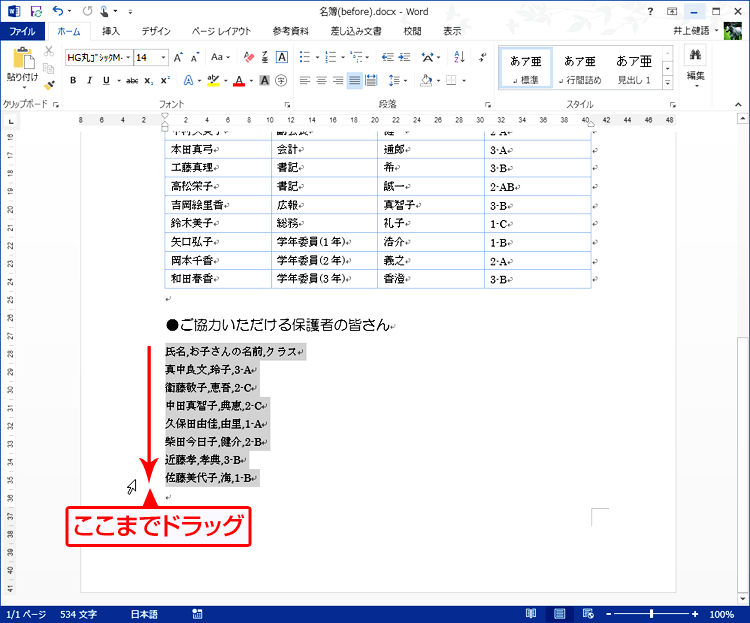Switch to the 校閲 (Review) tab
The width and height of the screenshot is (750, 623).
412,31
